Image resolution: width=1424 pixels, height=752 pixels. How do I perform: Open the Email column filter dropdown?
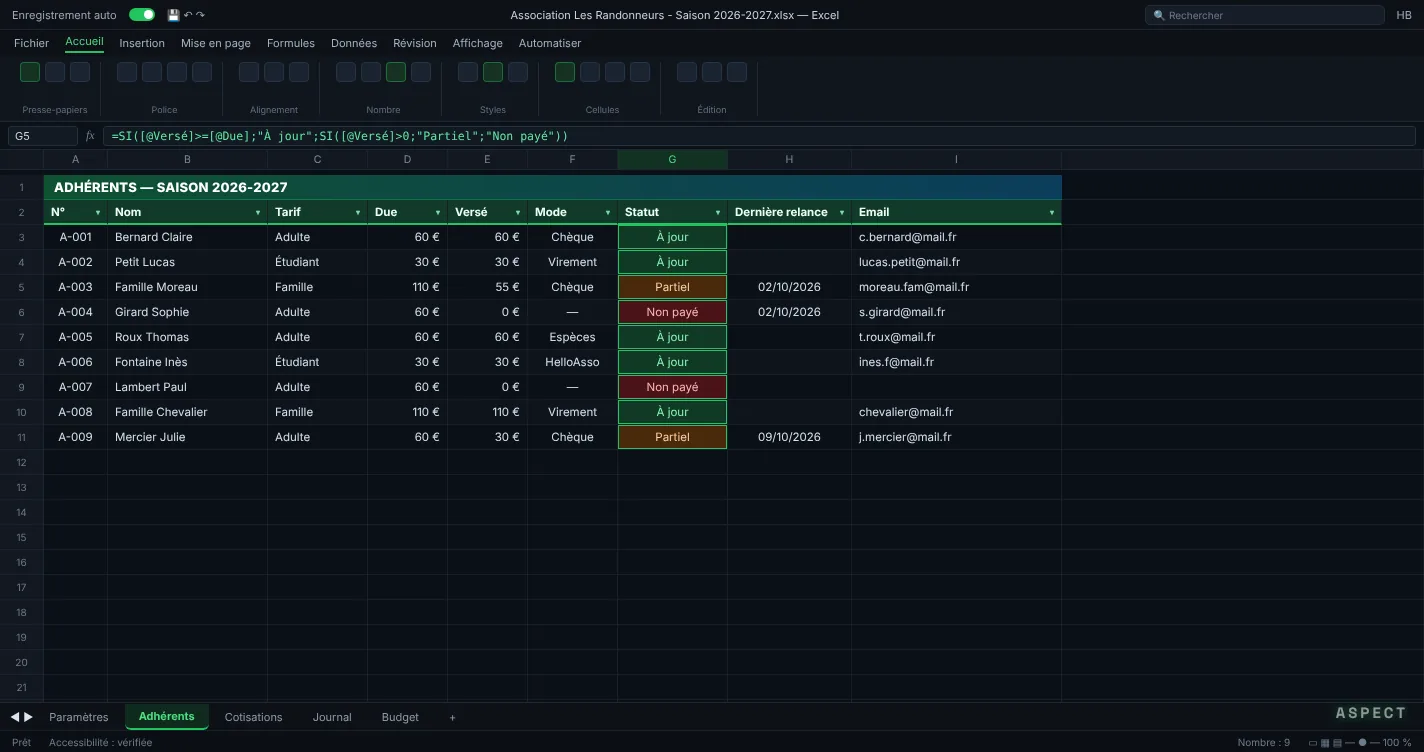coord(1052,213)
